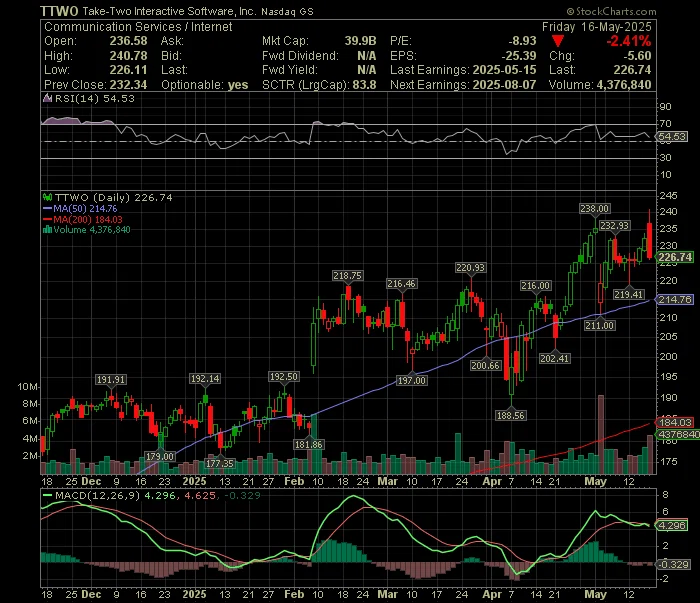Click the P/E value -8.93
This screenshot has width=700, height=603.
click(x=522, y=41)
